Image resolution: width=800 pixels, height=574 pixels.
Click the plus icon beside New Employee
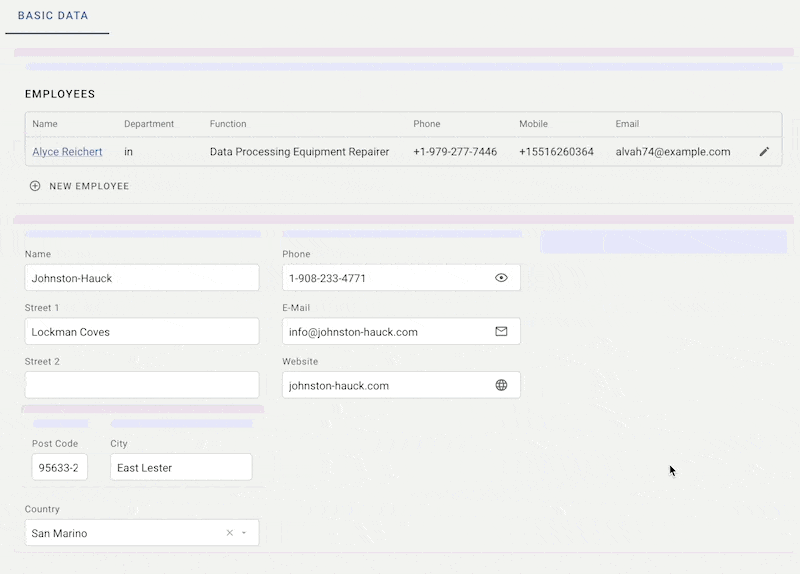pos(35,186)
